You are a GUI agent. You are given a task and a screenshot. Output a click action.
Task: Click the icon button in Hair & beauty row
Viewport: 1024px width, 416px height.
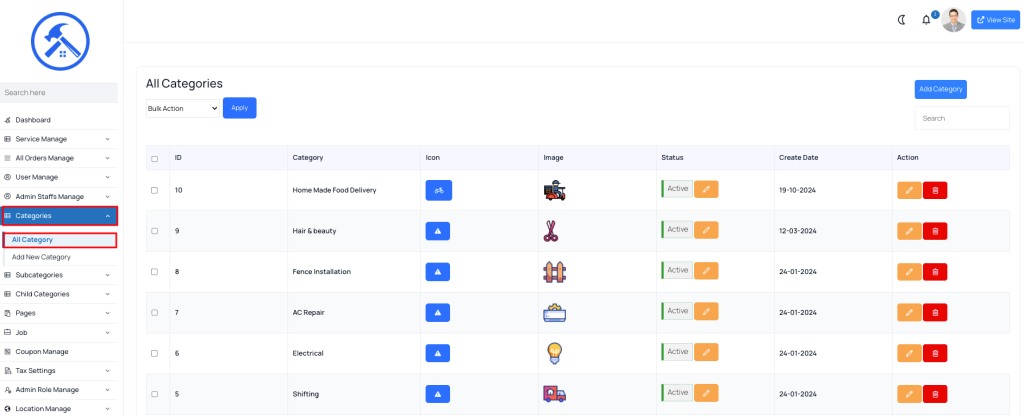(438, 231)
